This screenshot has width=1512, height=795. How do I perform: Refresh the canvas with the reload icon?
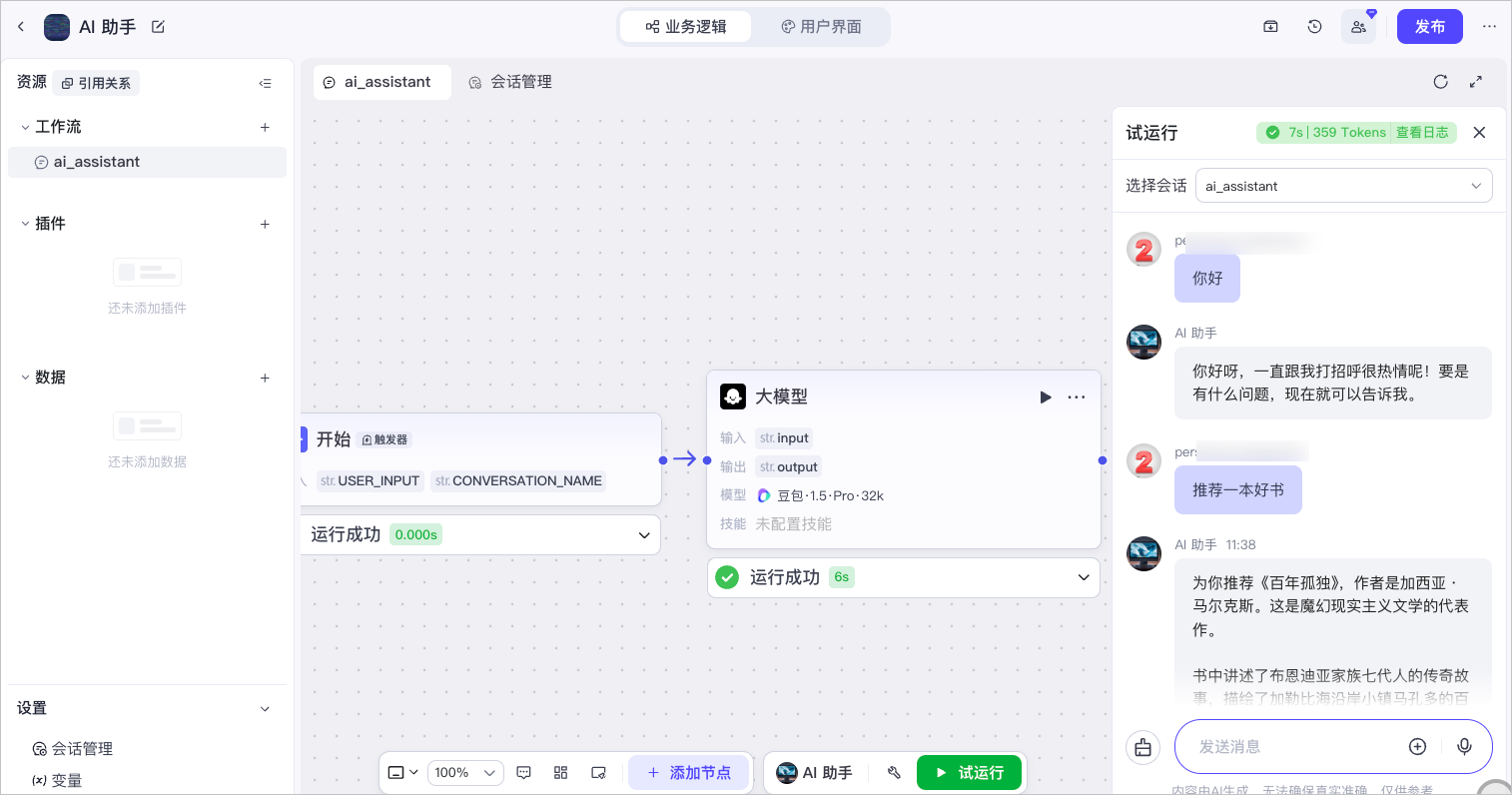click(1440, 82)
